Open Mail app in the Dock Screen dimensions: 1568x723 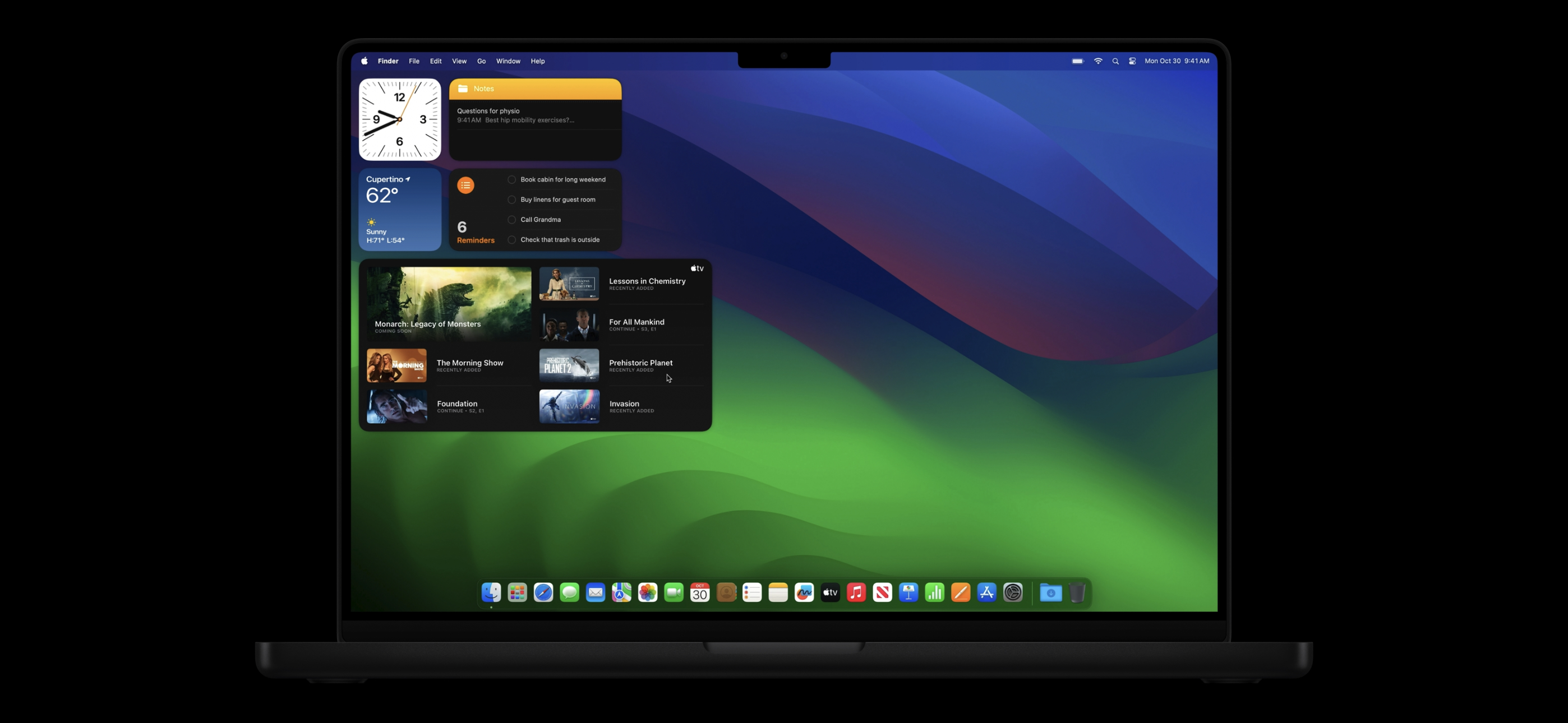[596, 592]
